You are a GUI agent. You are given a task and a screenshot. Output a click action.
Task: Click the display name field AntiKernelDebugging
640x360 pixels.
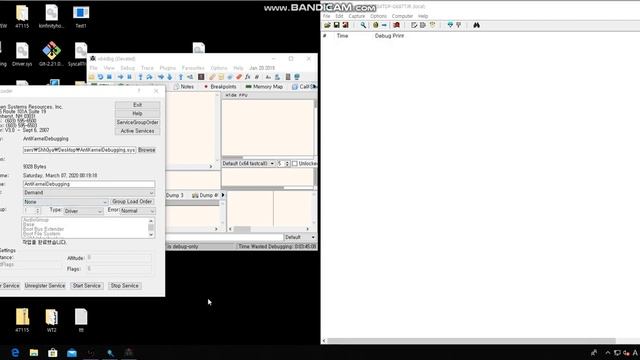(89, 184)
